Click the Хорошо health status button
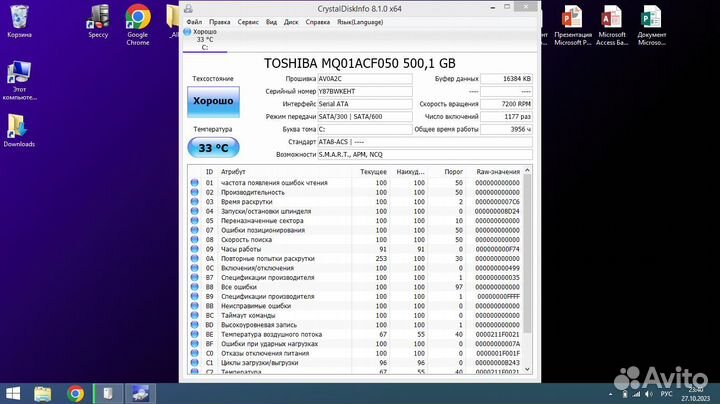Screen dimensions: 720x404 point(213,101)
